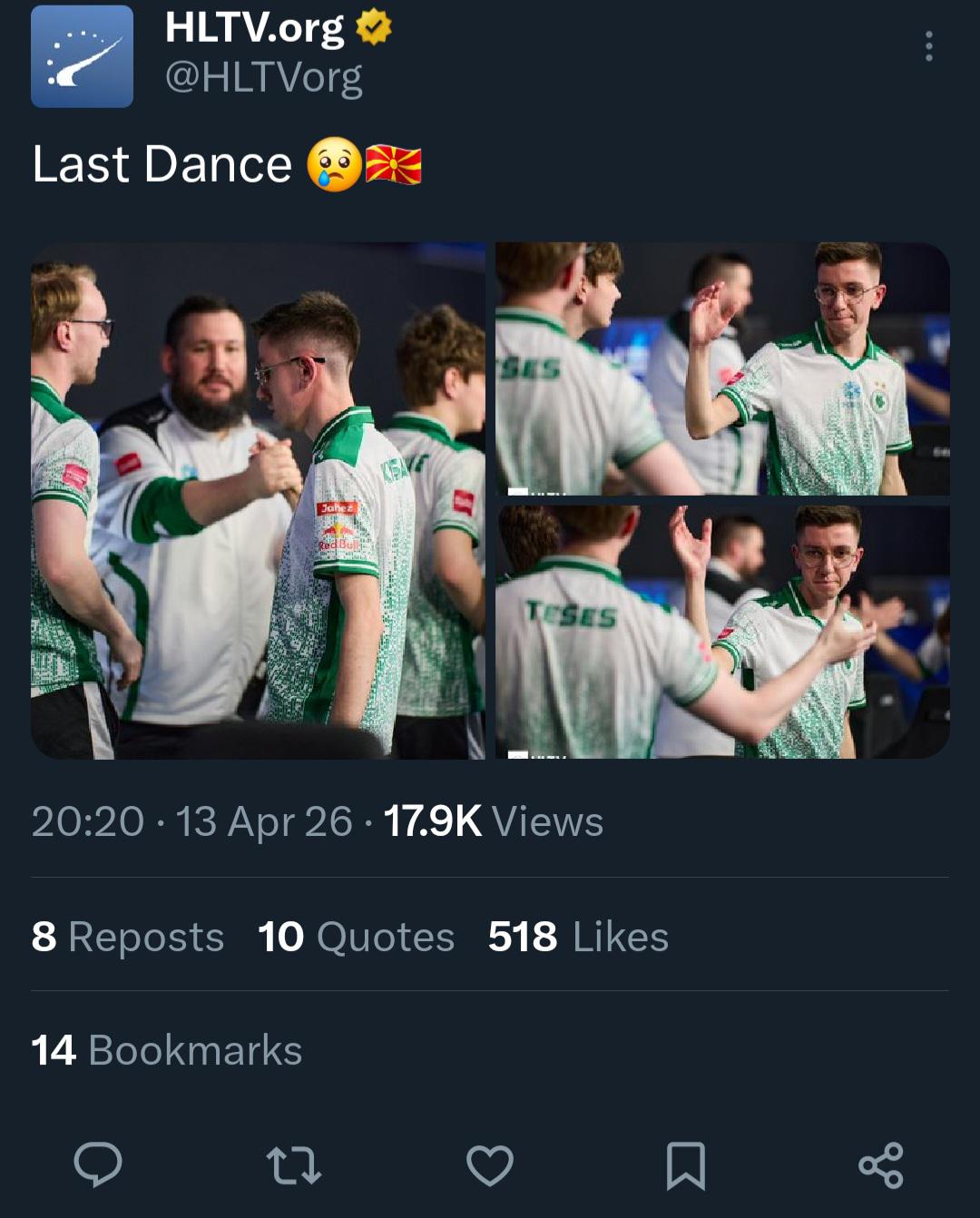View the 10 Quotes list
The height and width of the screenshot is (1218, 980).
pyautogui.click(x=356, y=937)
